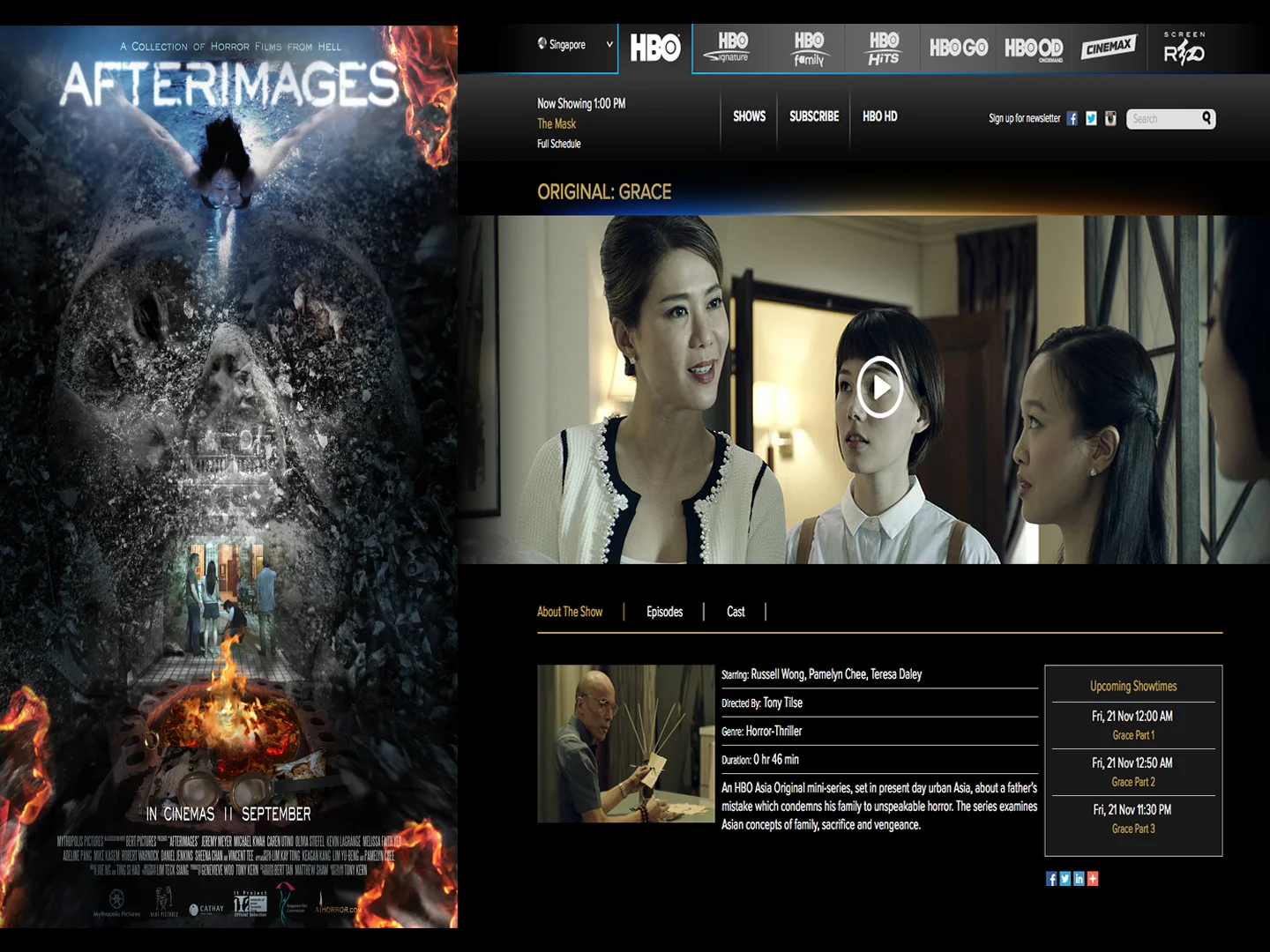Click Directed By: Tony Tilse line
Image resolution: width=1270 pixels, height=952 pixels.
[762, 703]
